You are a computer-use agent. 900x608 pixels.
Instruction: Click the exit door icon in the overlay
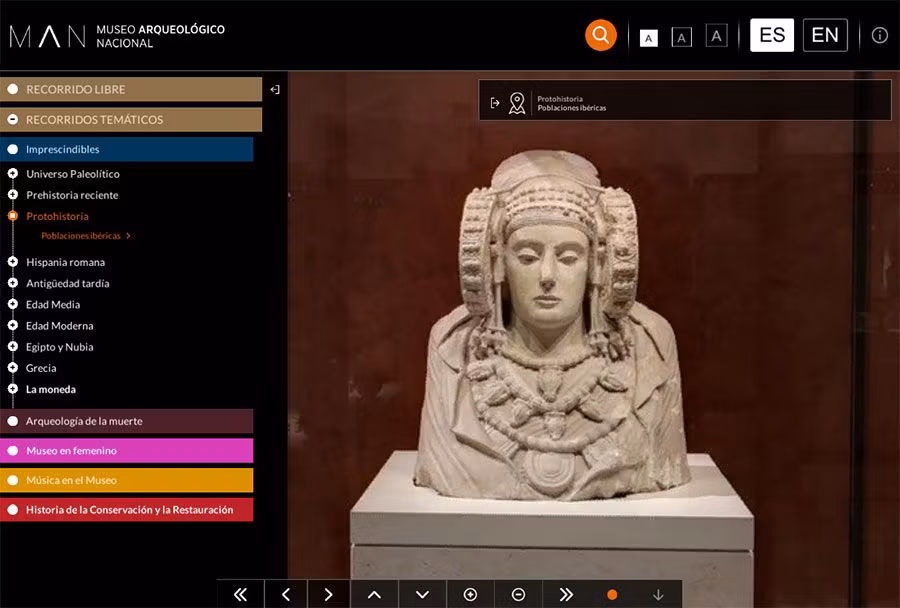pos(493,99)
